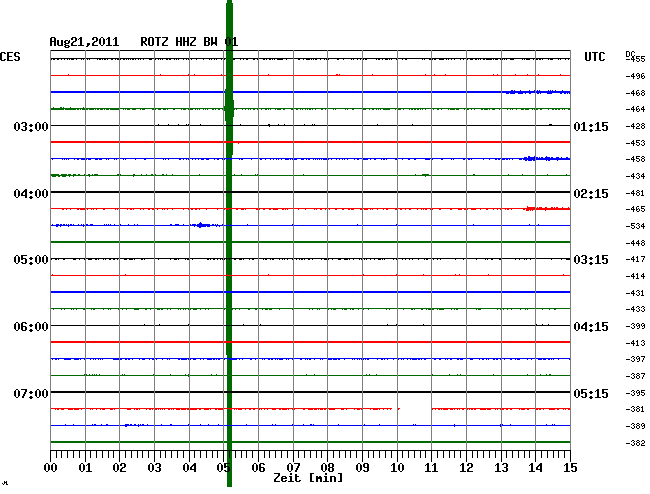Click the DC offset value -413
Screen dimensions: 650x494
coord(635,343)
